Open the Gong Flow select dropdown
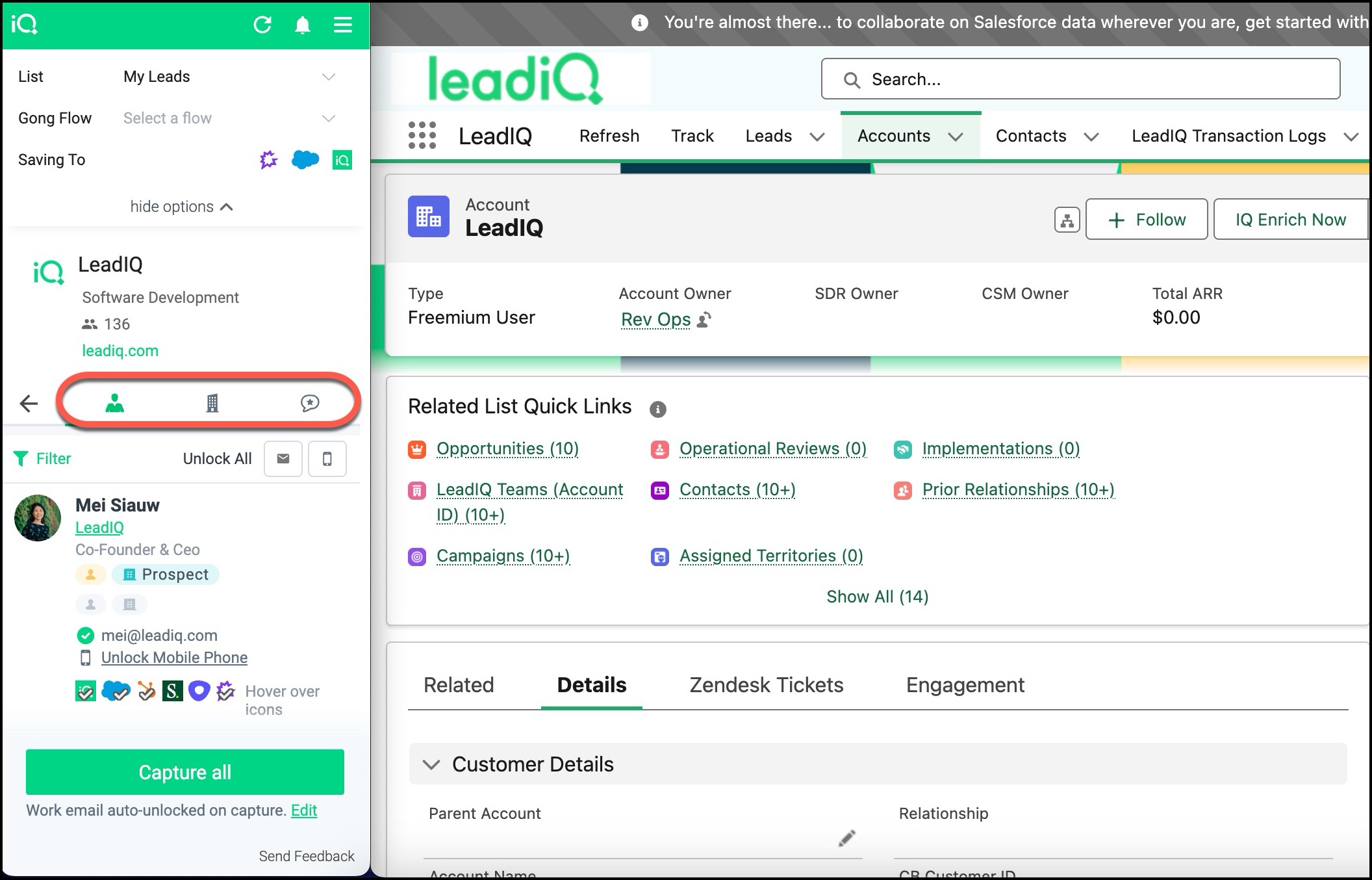 (x=229, y=118)
